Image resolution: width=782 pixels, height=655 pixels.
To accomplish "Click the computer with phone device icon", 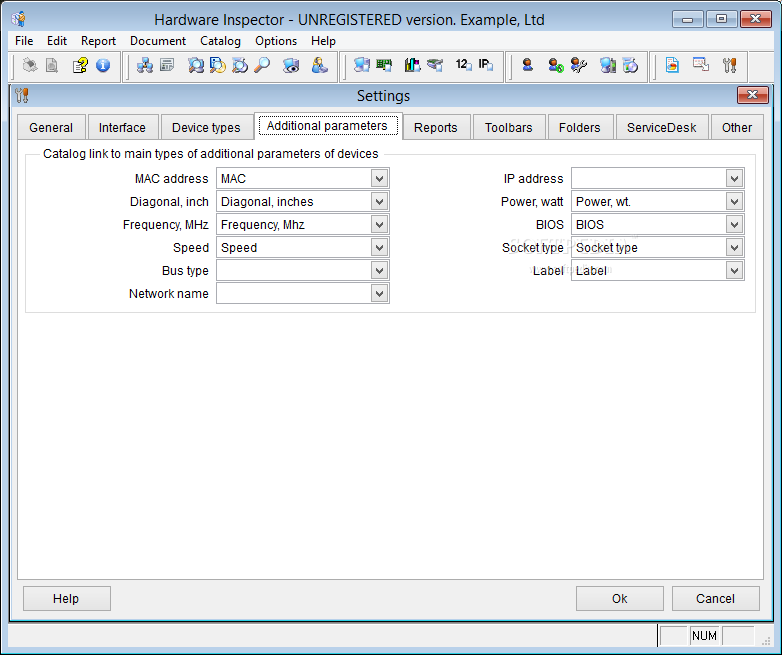I will 607,65.
